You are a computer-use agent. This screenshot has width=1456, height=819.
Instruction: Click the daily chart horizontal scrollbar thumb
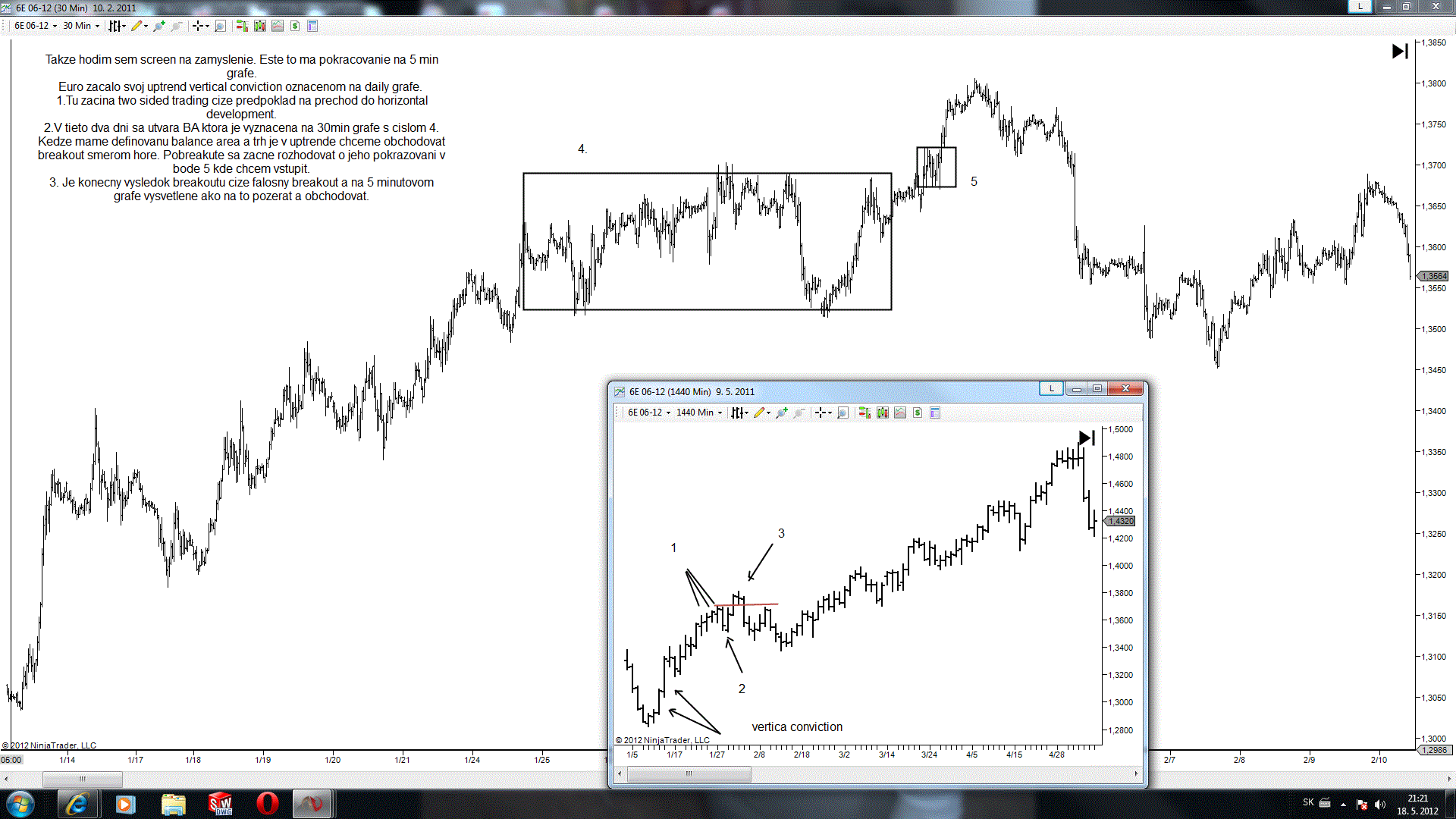click(689, 773)
